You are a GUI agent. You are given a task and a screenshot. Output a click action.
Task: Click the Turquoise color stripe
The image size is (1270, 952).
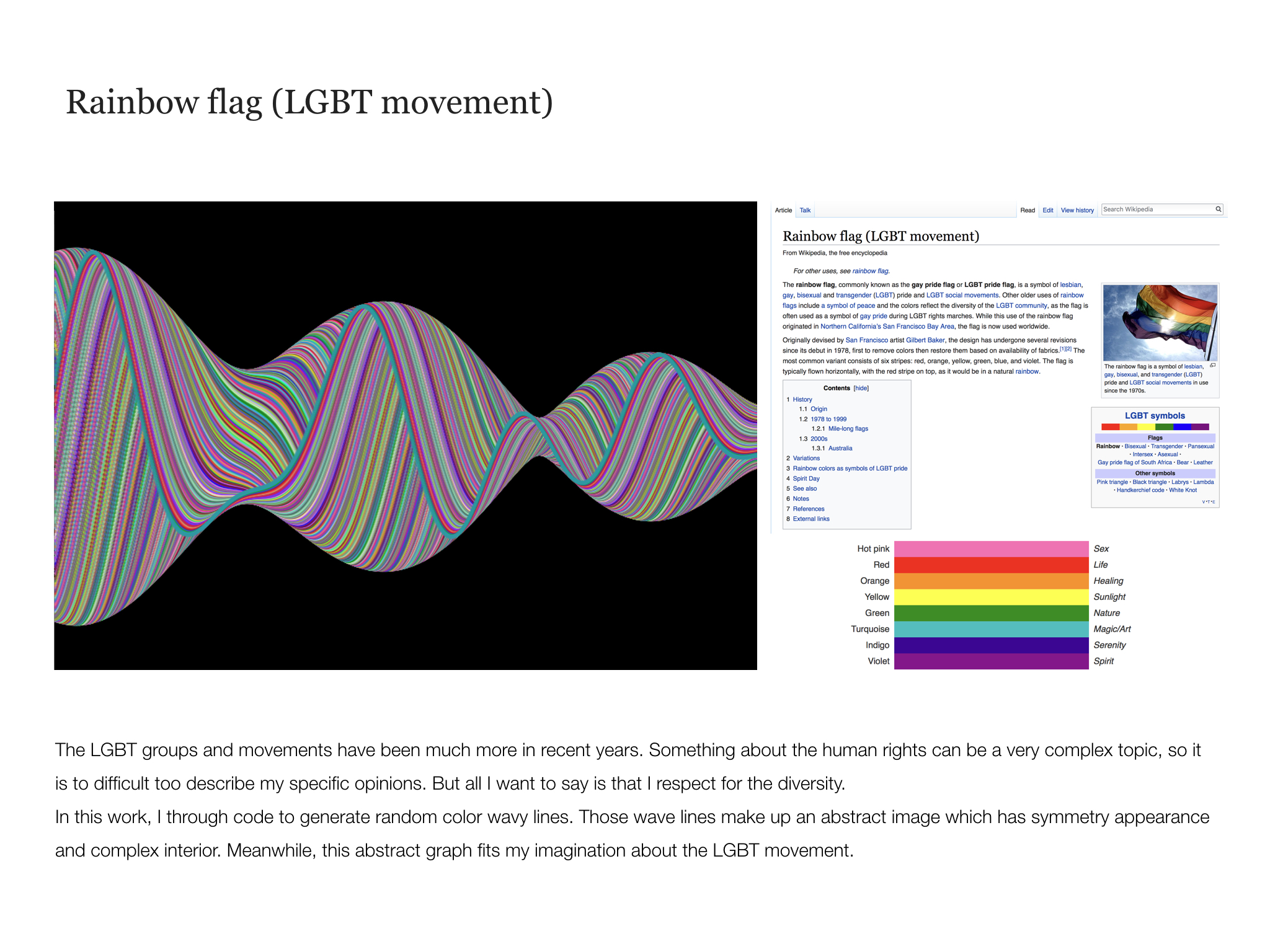991,630
